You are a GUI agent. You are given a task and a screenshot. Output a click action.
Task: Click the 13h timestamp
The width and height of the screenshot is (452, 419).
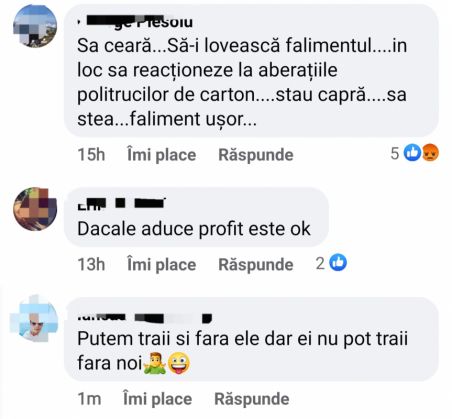91,265
